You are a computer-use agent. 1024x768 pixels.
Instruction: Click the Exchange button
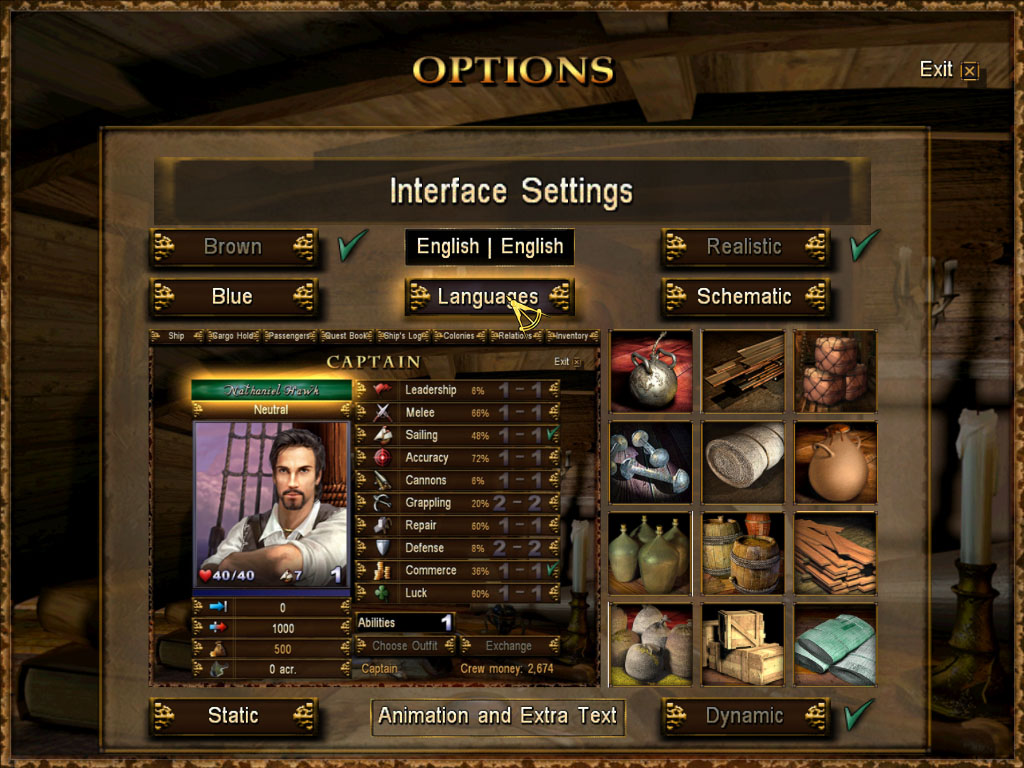(509, 646)
